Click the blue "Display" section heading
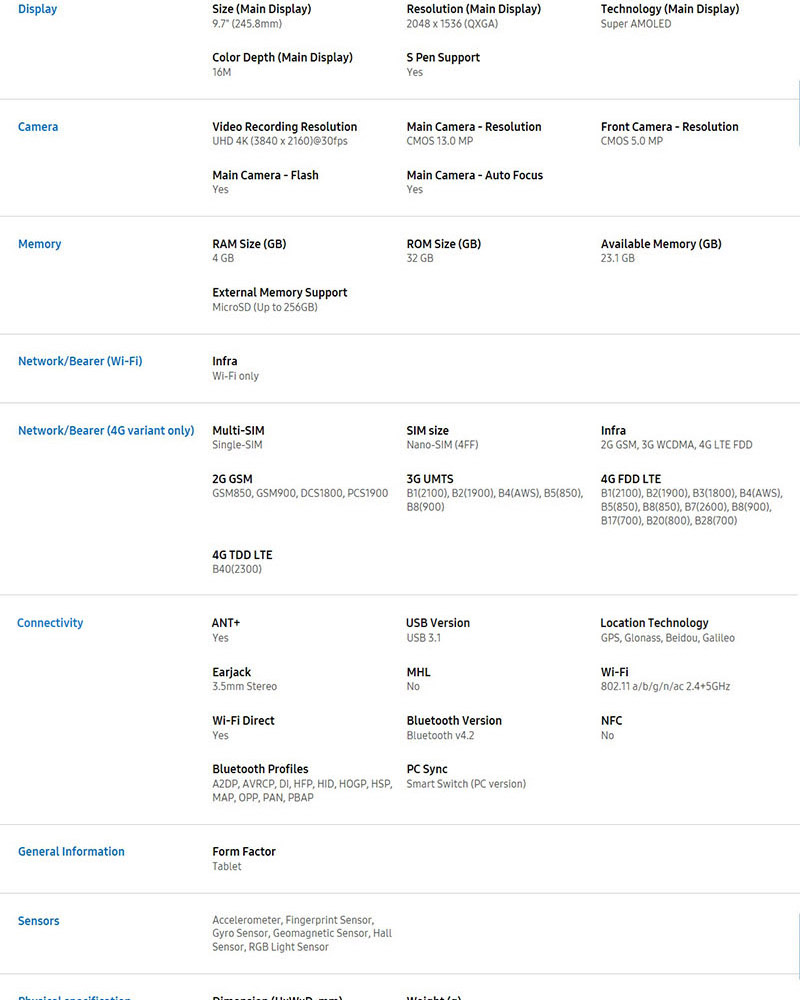The width and height of the screenshot is (800, 1000). pos(38,9)
